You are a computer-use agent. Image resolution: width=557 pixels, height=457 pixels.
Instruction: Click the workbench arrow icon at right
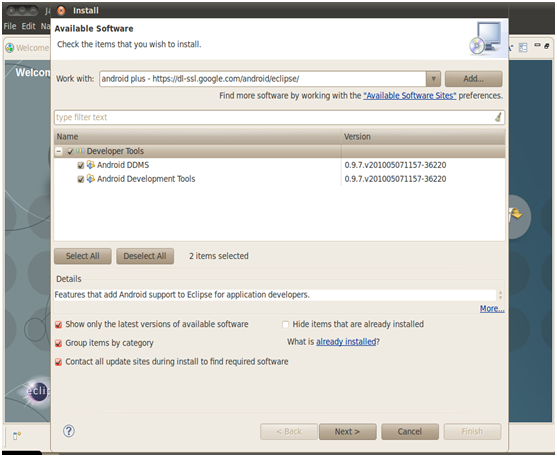[x=515, y=214]
